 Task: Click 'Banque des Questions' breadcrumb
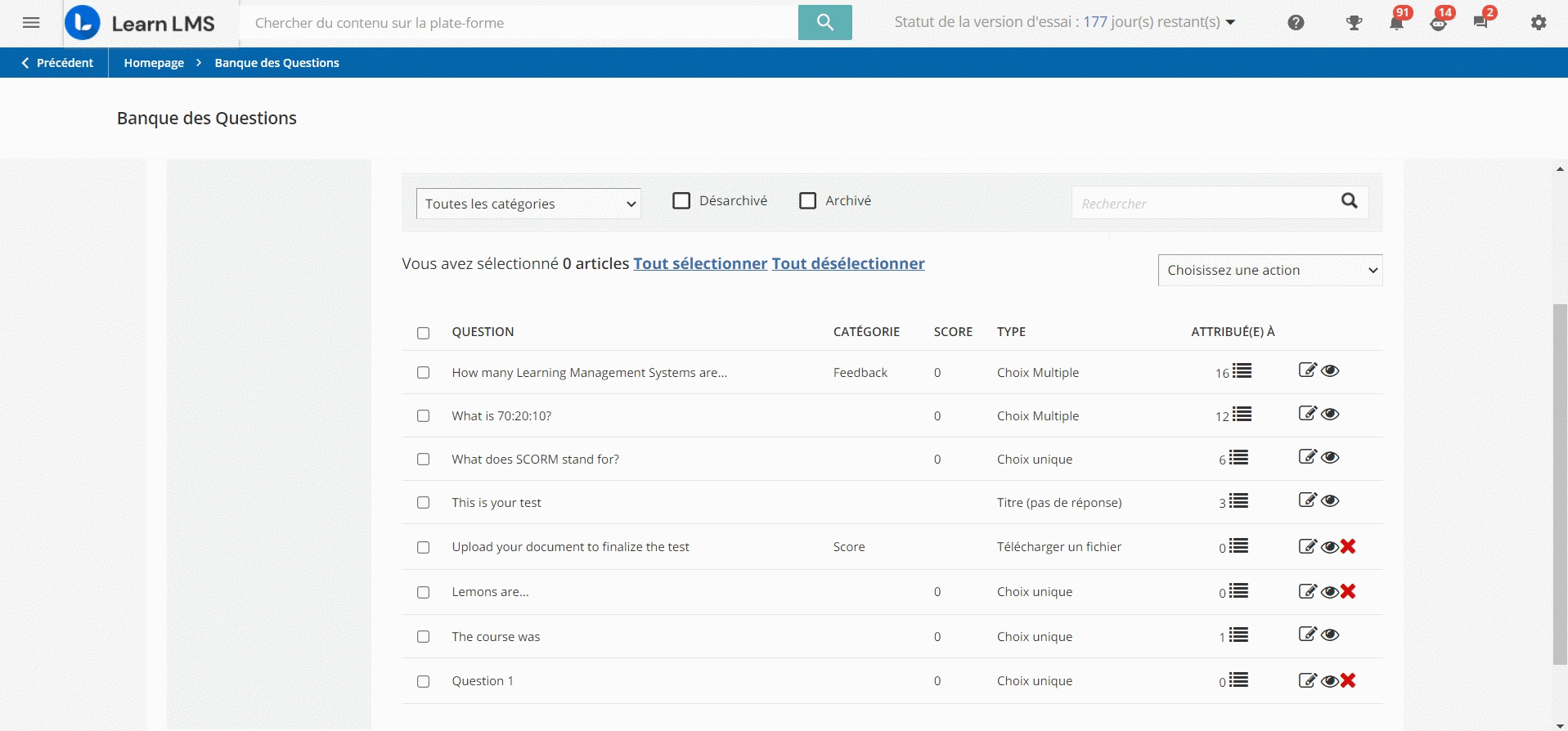(276, 63)
